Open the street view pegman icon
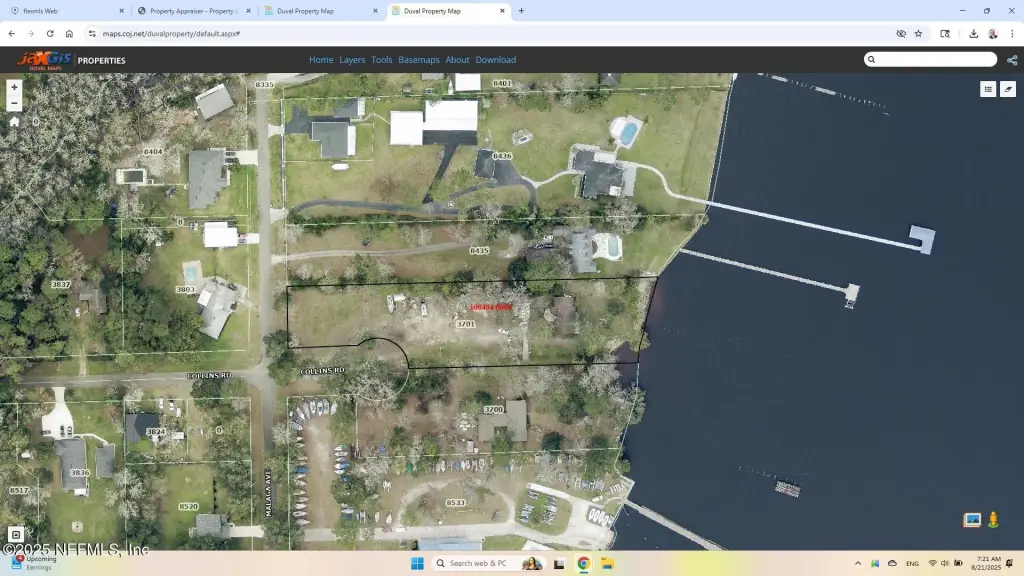The width and height of the screenshot is (1024, 576). (x=993, y=520)
